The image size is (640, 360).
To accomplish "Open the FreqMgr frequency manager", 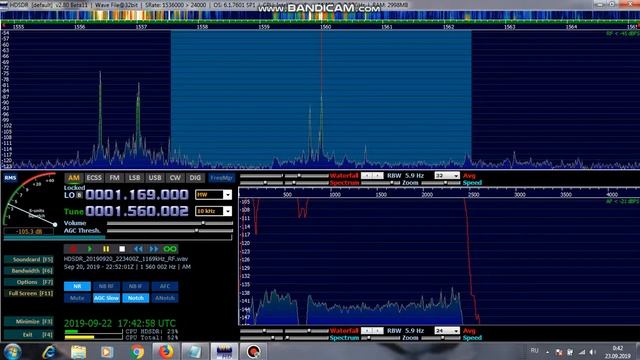I will click(x=222, y=178).
